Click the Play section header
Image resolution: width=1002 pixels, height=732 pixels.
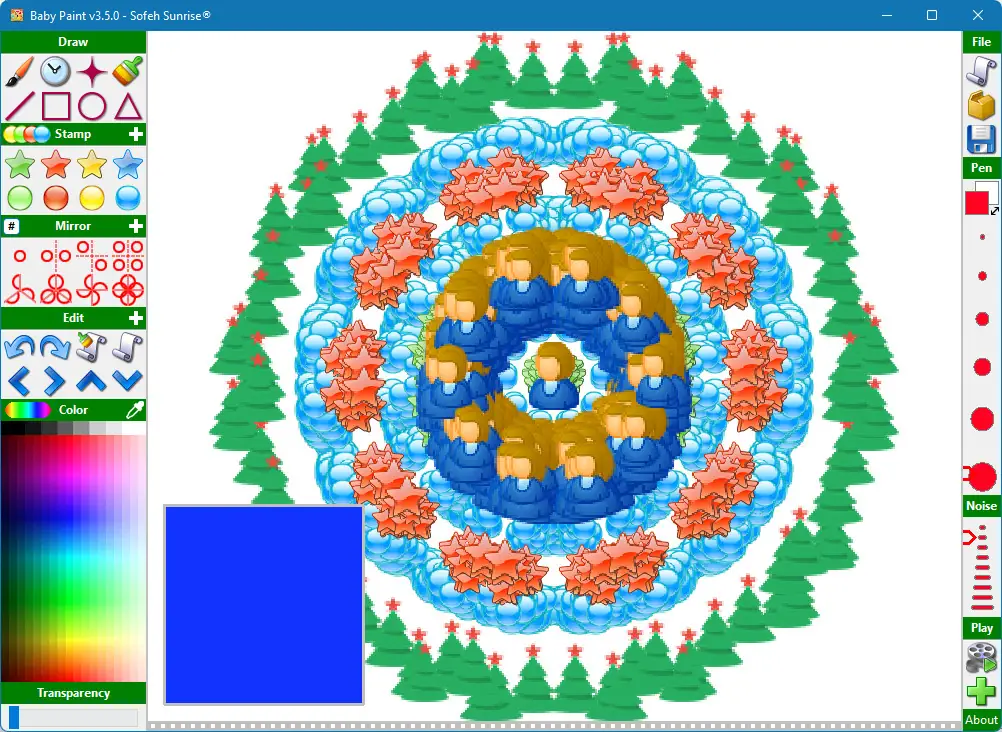coord(981,628)
